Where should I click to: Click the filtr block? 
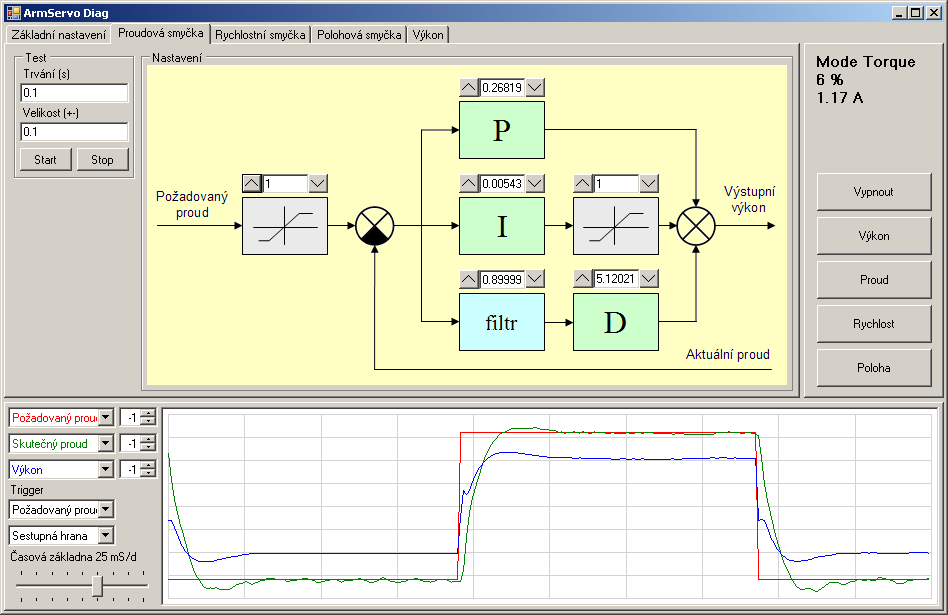(501, 322)
